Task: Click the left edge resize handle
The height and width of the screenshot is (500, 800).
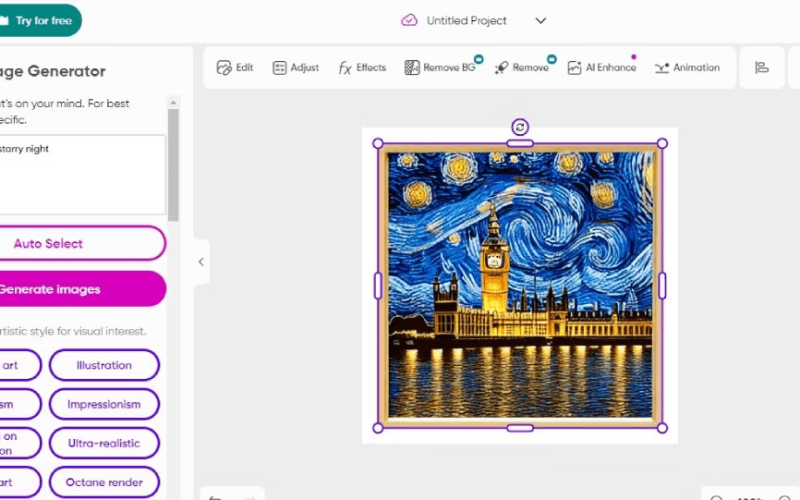Action: (x=378, y=286)
